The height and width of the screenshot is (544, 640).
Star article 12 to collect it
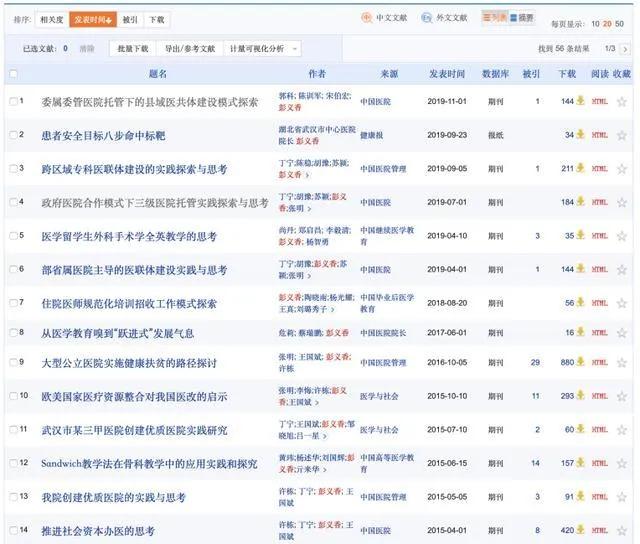(621, 463)
